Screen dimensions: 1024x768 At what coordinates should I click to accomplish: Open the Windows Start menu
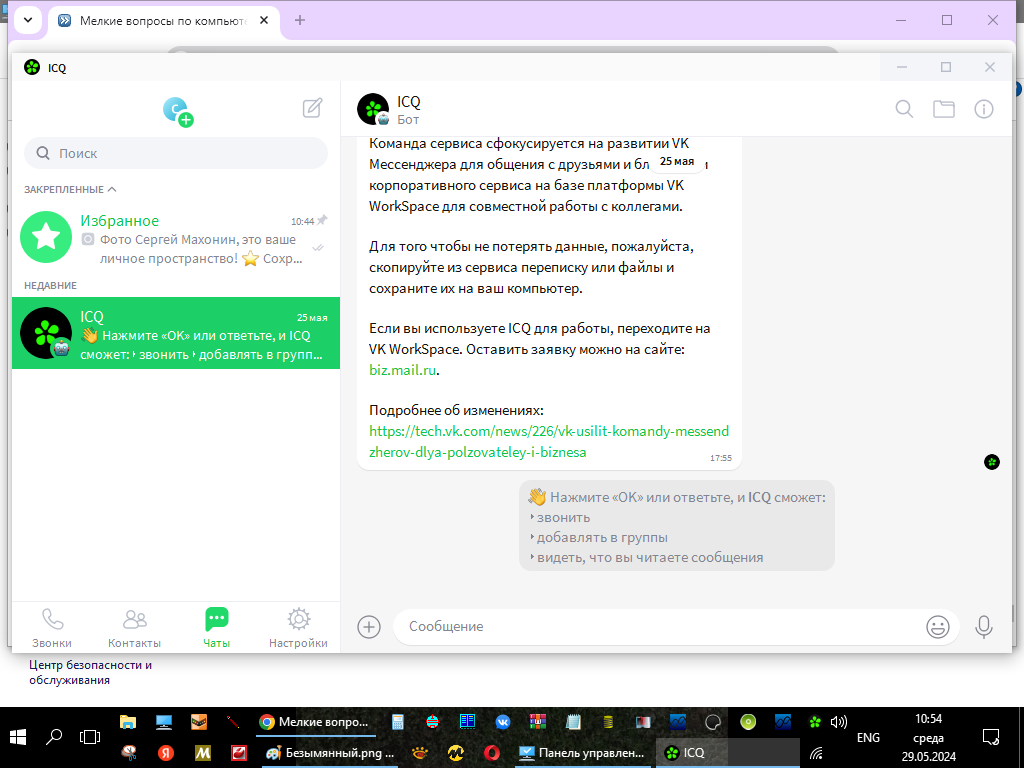18,737
